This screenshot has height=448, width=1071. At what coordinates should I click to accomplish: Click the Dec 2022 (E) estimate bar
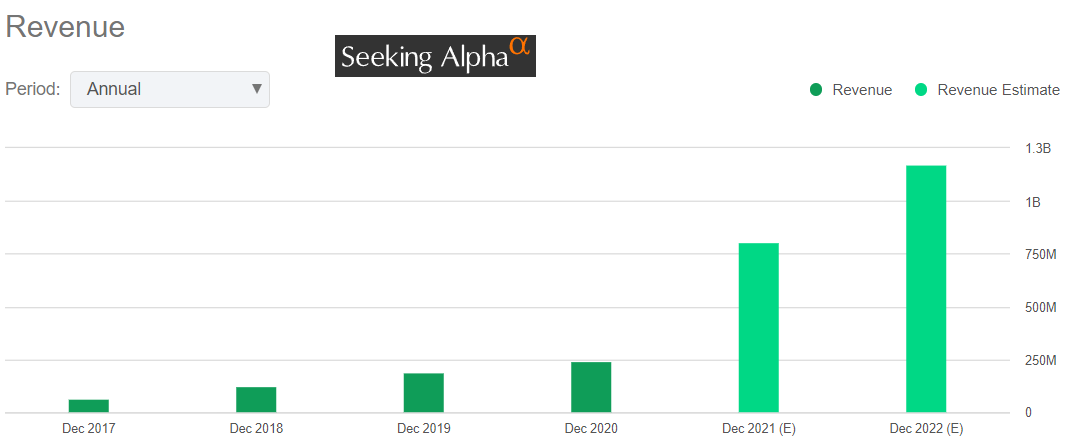click(x=926, y=288)
